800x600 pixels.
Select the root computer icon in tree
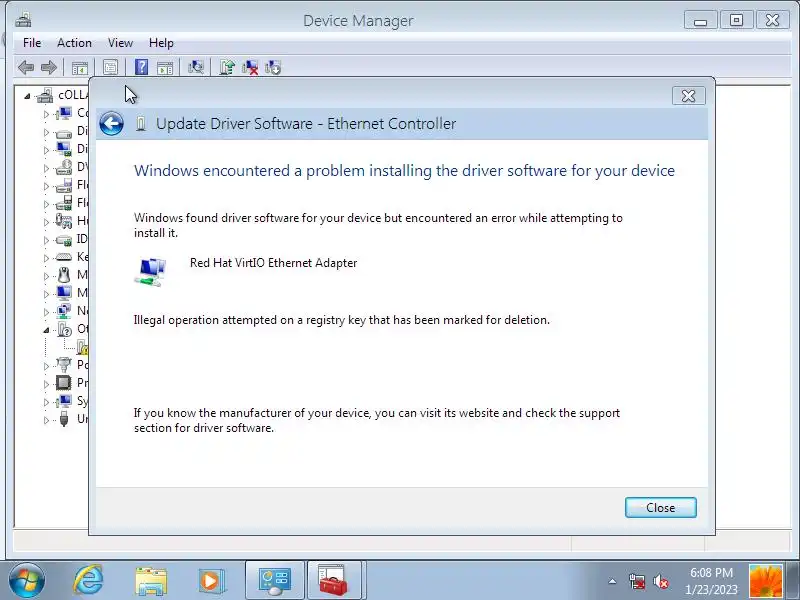[45, 95]
